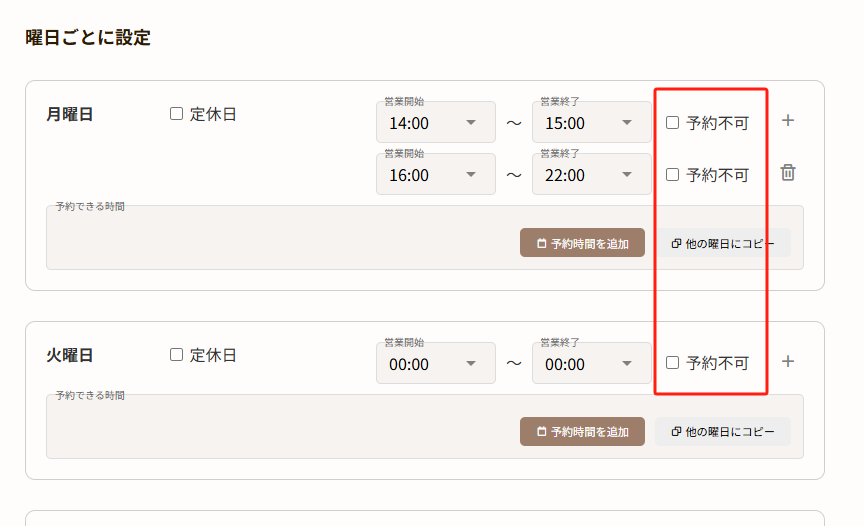The image size is (864, 526).
Task: Check Monday's 定休日 checkbox
Action: pyautogui.click(x=177, y=114)
